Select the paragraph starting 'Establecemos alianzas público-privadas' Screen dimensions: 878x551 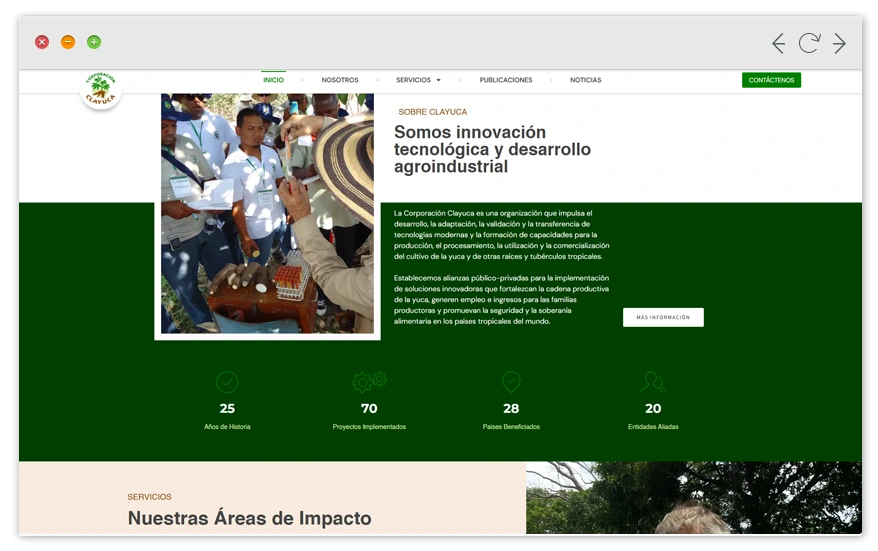(501, 300)
